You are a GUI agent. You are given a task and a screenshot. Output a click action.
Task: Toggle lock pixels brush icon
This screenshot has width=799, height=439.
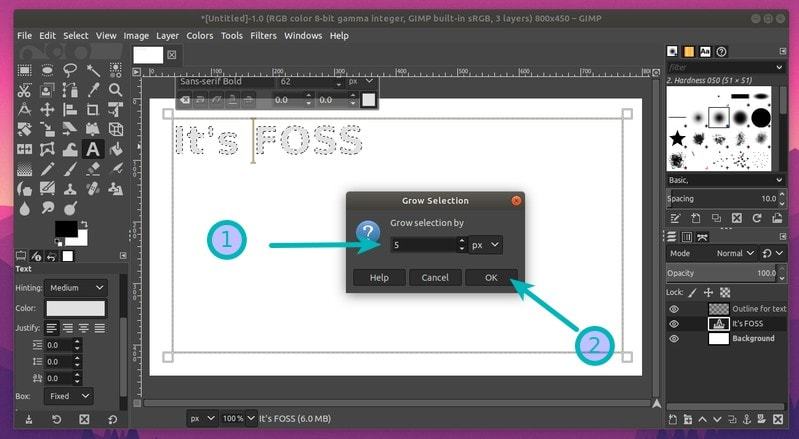(694, 291)
